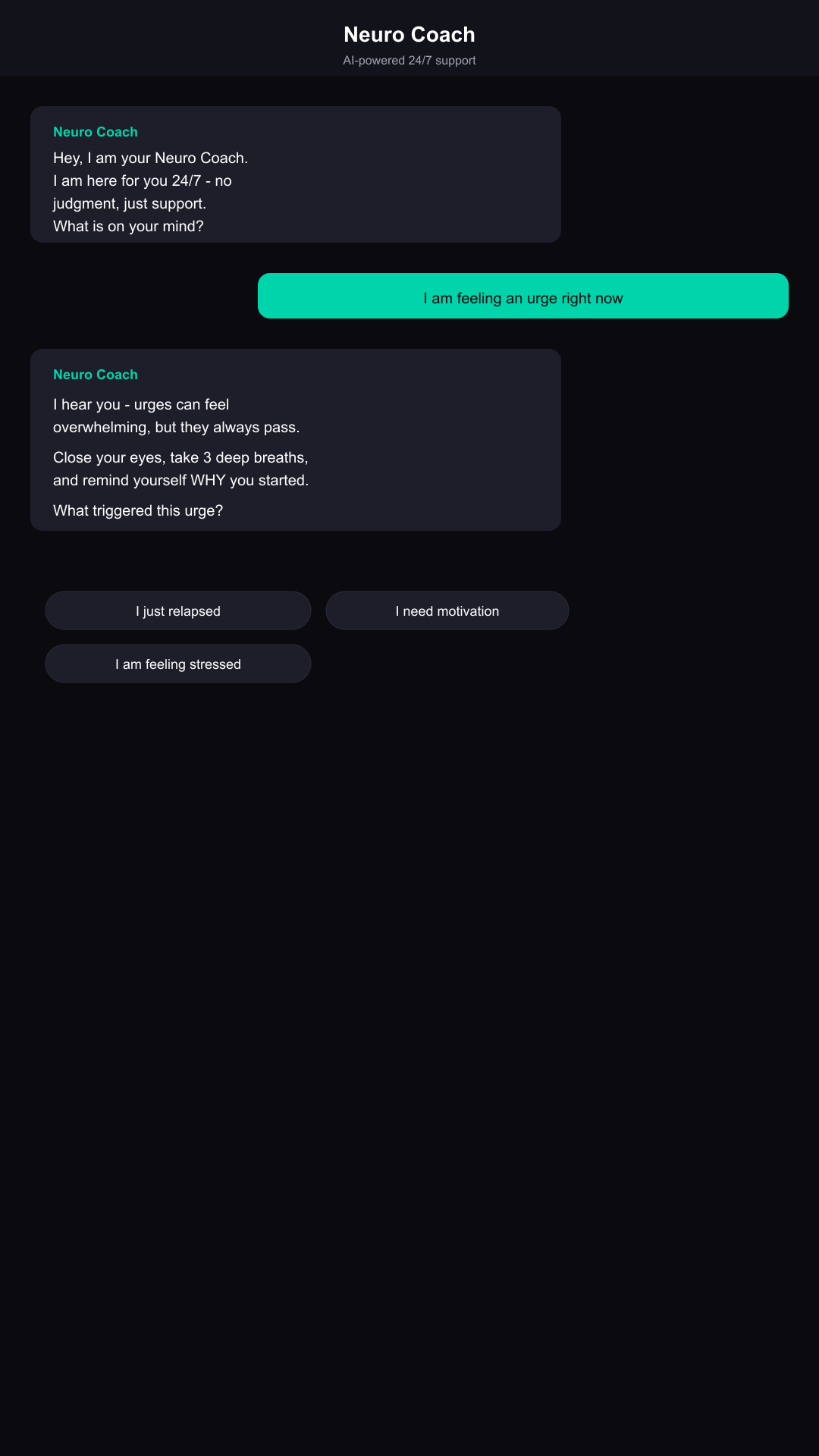Click the Neuro Coach label in second bubble
Viewport: 819px width, 1456px height.
click(x=95, y=374)
